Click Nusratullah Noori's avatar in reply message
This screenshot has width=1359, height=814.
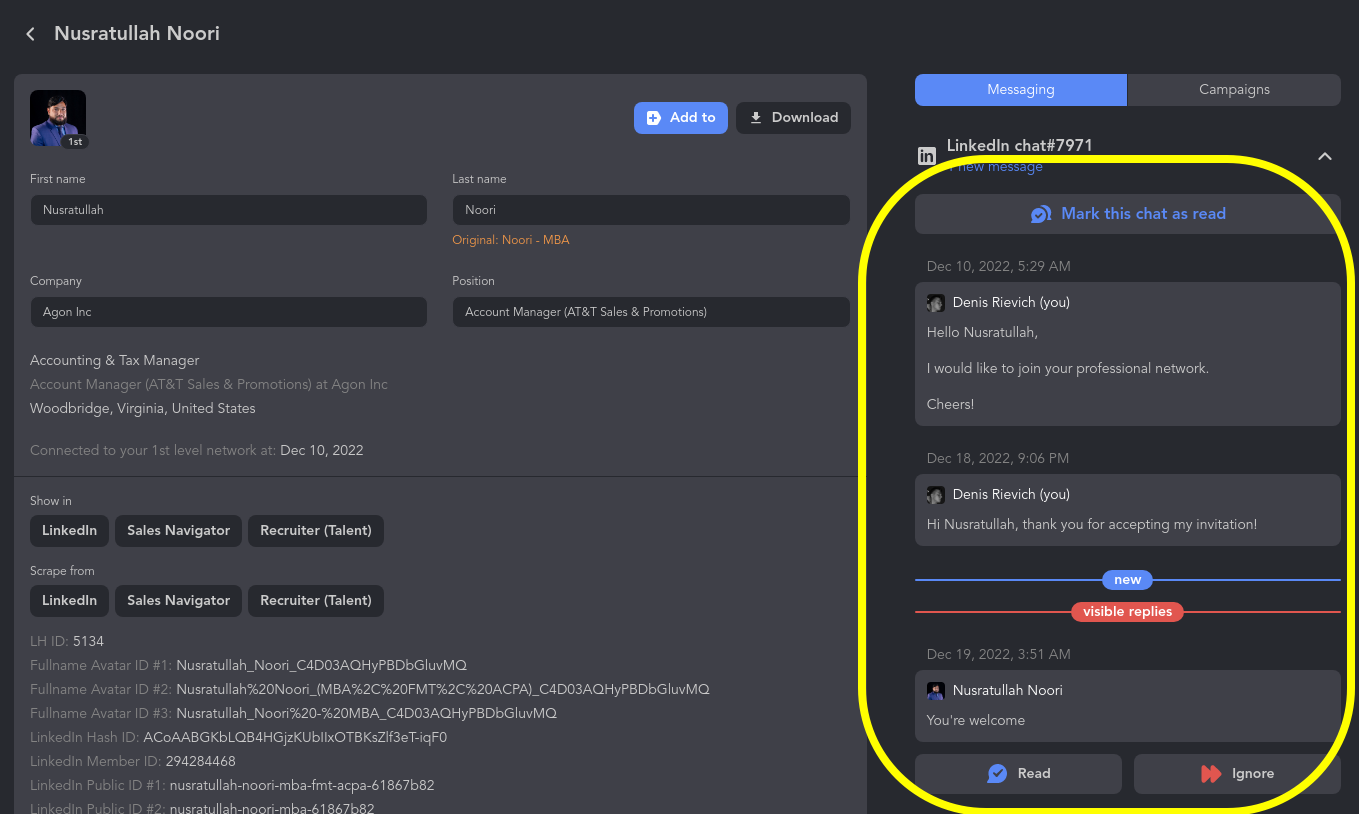(936, 691)
